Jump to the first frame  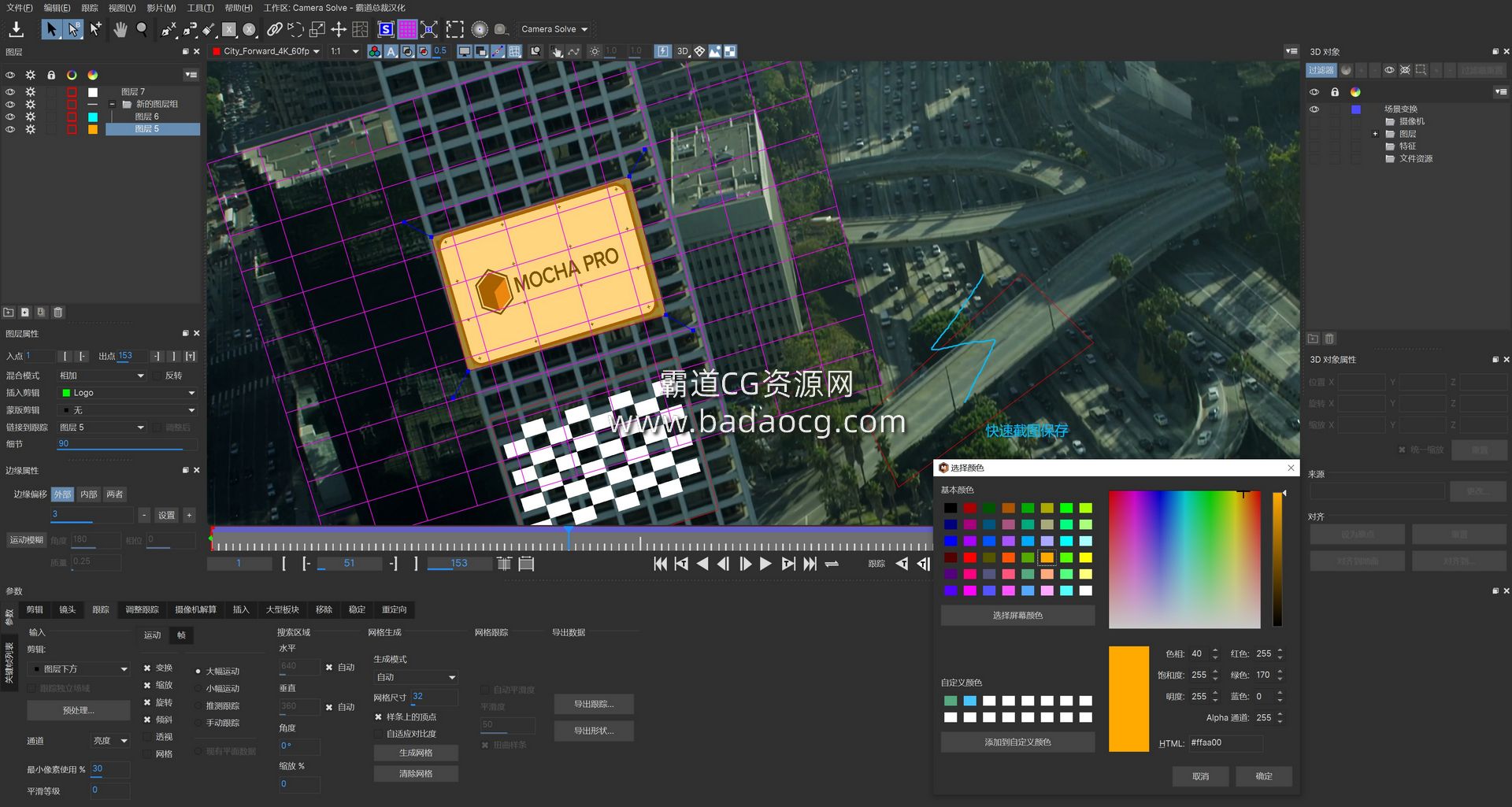(661, 564)
